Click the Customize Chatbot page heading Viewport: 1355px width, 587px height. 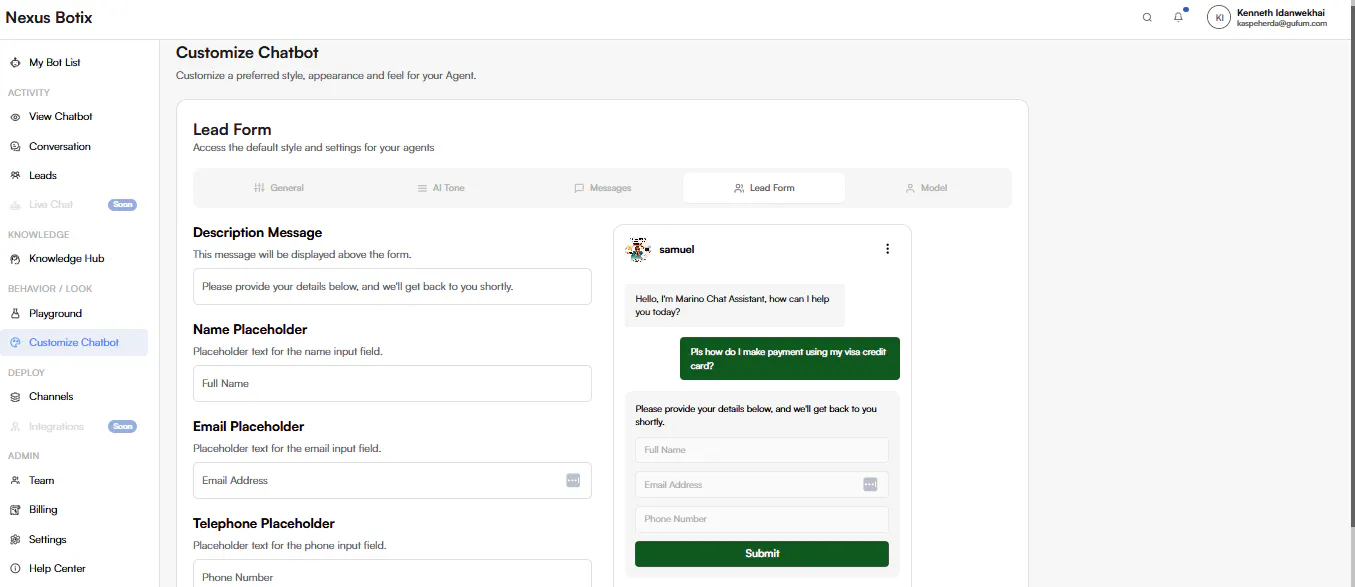(247, 53)
